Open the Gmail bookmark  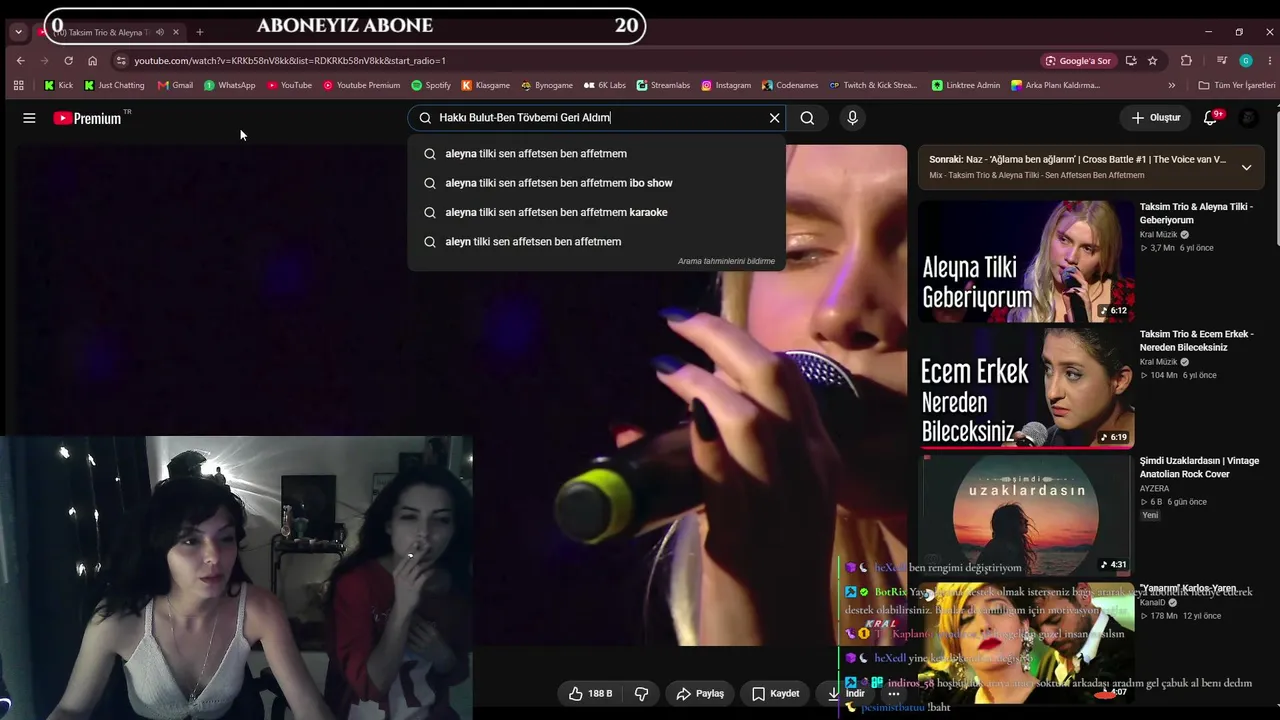tap(175, 85)
